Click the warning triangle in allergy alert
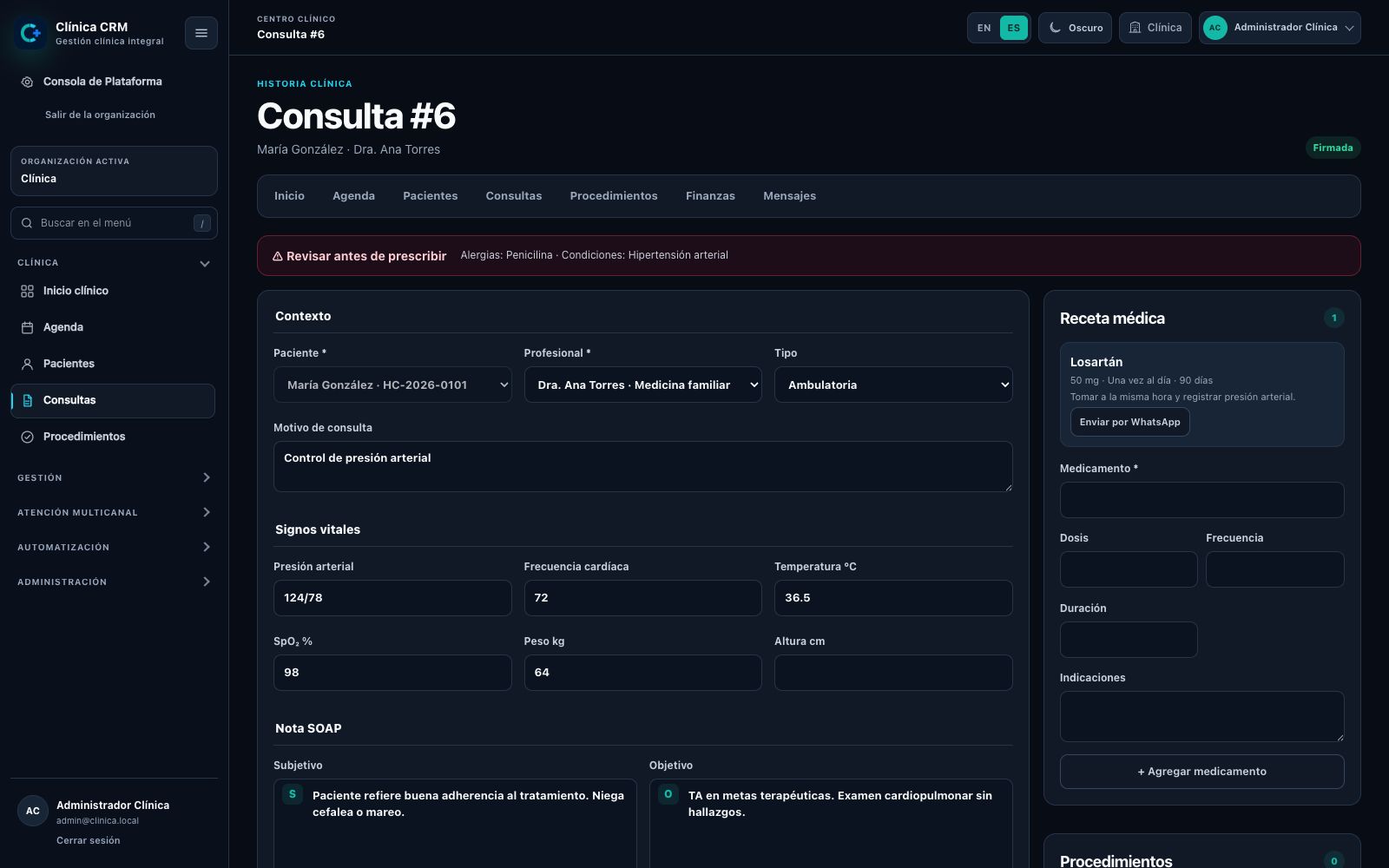The width and height of the screenshot is (1389, 868). (x=278, y=256)
